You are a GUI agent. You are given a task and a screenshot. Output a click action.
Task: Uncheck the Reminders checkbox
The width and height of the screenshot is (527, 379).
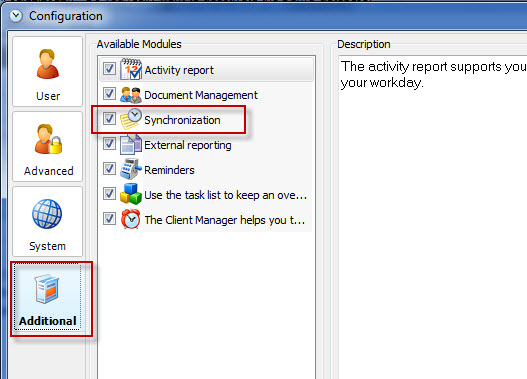tap(109, 169)
